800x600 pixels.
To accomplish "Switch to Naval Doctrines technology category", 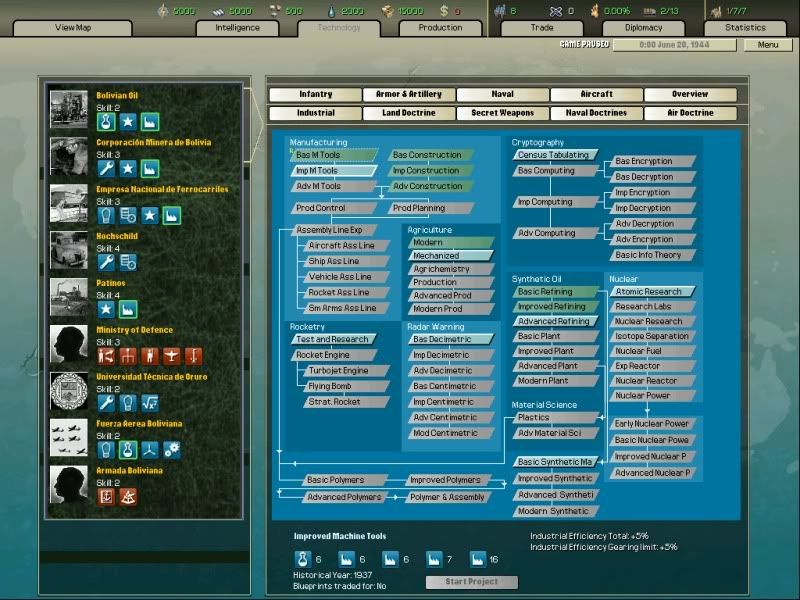I will [596, 113].
